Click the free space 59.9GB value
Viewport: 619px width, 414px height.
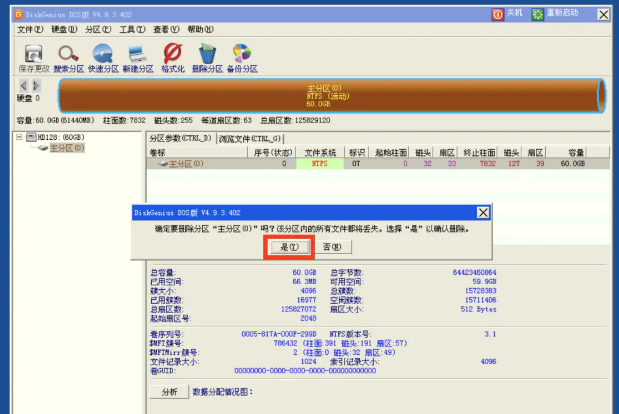point(484,281)
